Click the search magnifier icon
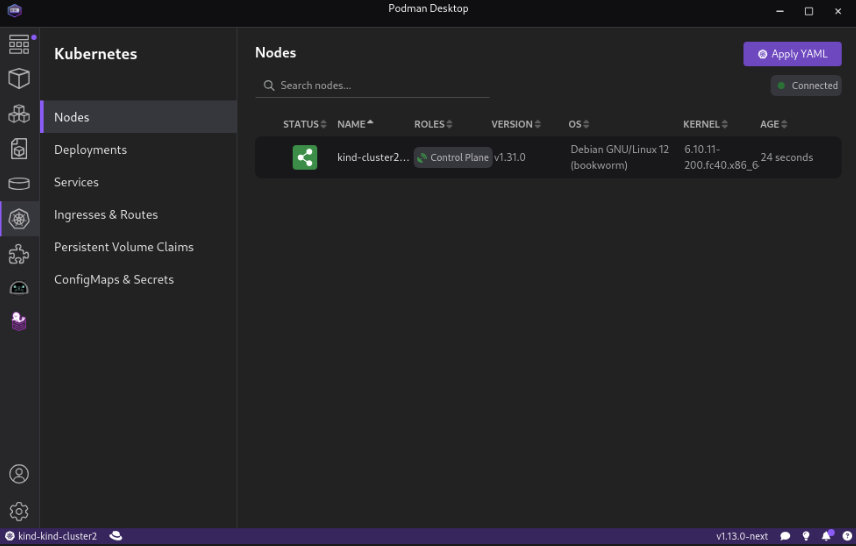This screenshot has width=856, height=546. pyautogui.click(x=269, y=85)
